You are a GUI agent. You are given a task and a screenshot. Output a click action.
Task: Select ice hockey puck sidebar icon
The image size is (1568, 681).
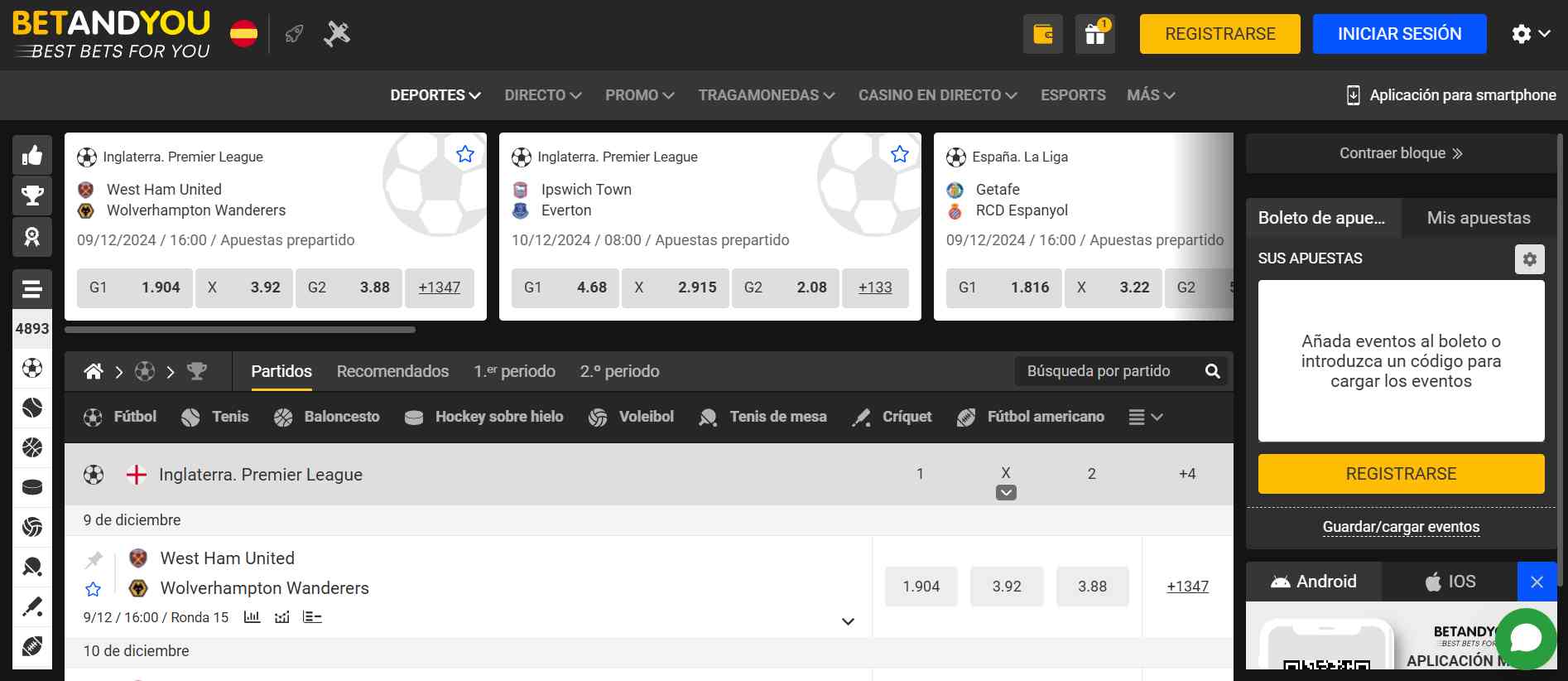(32, 487)
